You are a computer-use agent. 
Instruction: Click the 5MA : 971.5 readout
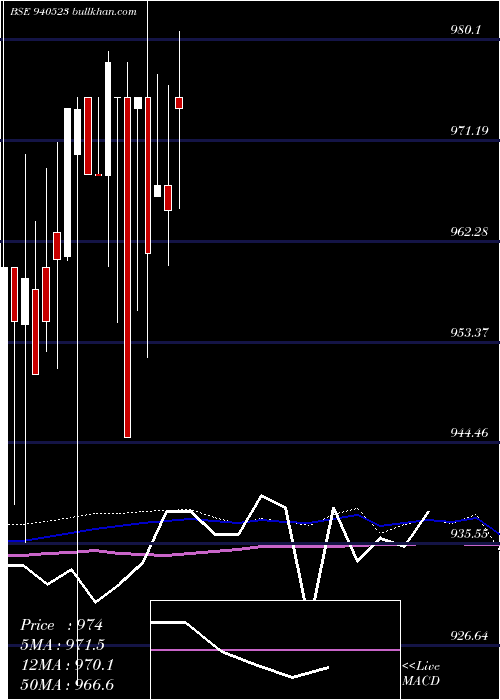point(63,645)
